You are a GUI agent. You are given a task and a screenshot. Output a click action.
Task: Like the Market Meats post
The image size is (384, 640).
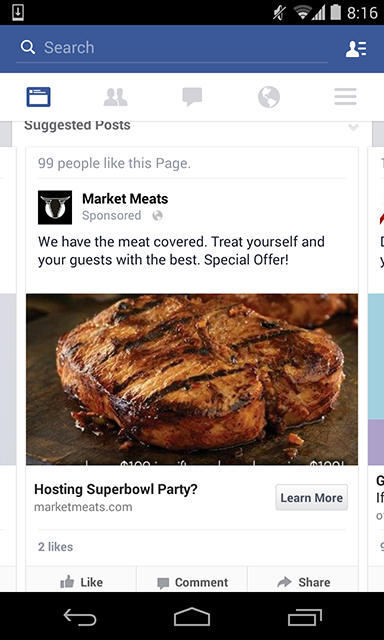(81, 582)
